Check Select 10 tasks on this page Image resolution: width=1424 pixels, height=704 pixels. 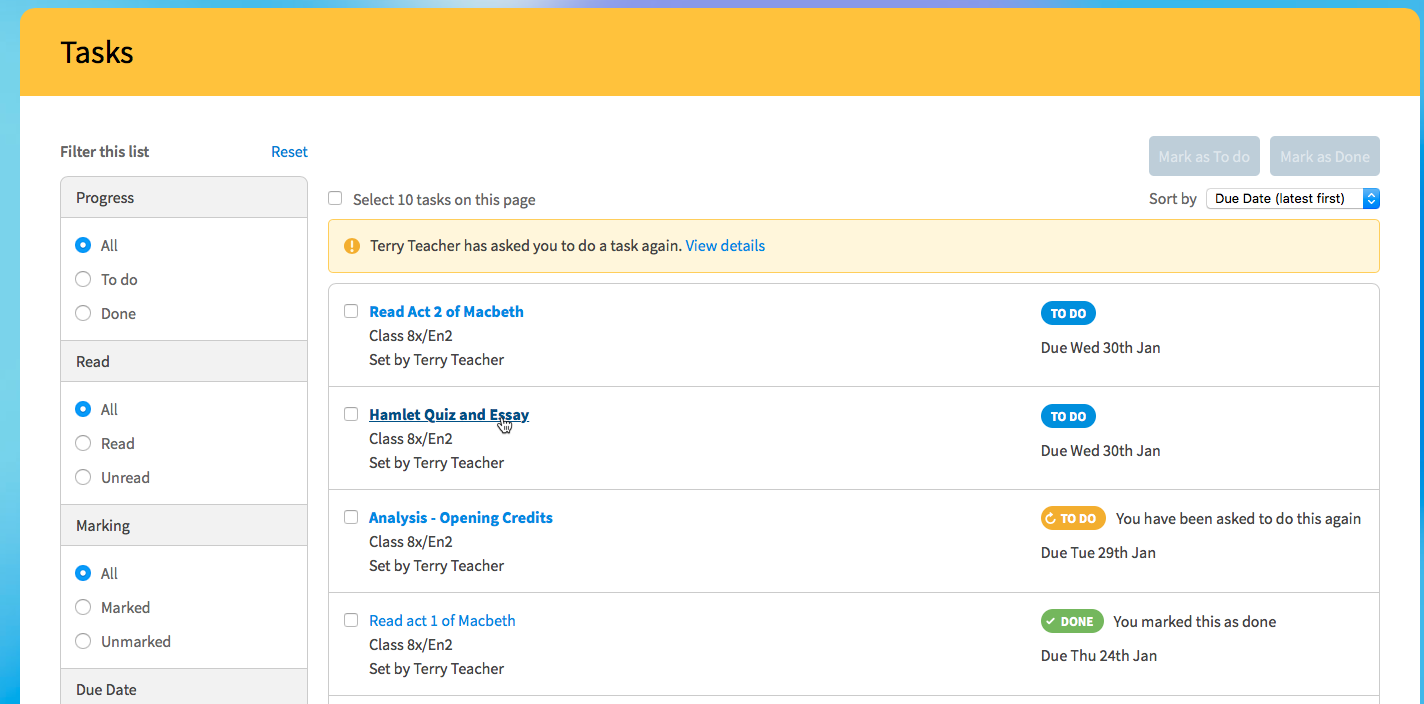pyautogui.click(x=336, y=199)
